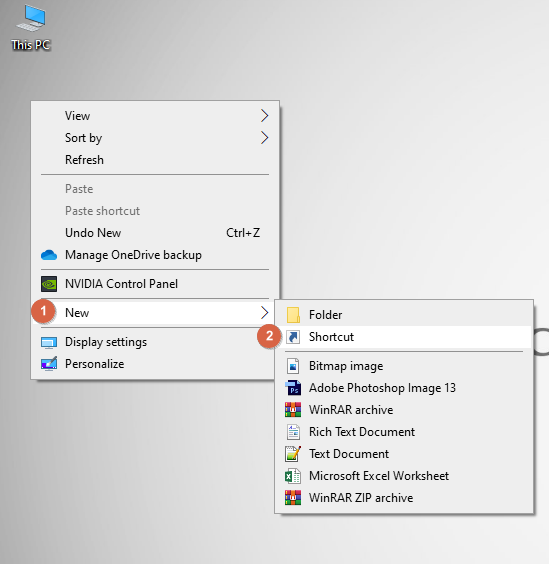The image size is (549, 564).
Task: Choose Undo New menu entry
Action: pos(155,233)
